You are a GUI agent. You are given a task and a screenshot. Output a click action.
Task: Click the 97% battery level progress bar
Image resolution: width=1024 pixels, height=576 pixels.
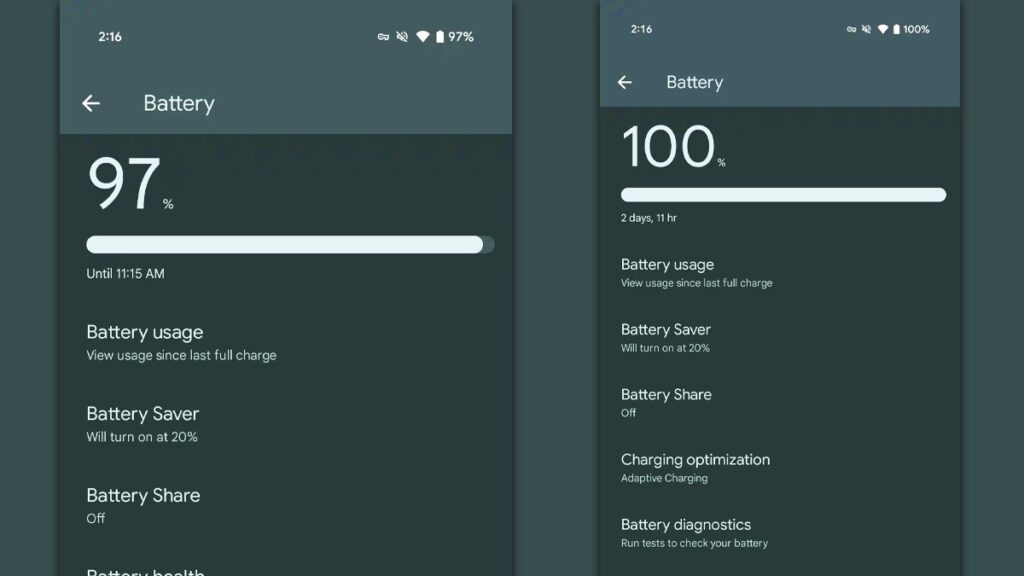point(289,245)
